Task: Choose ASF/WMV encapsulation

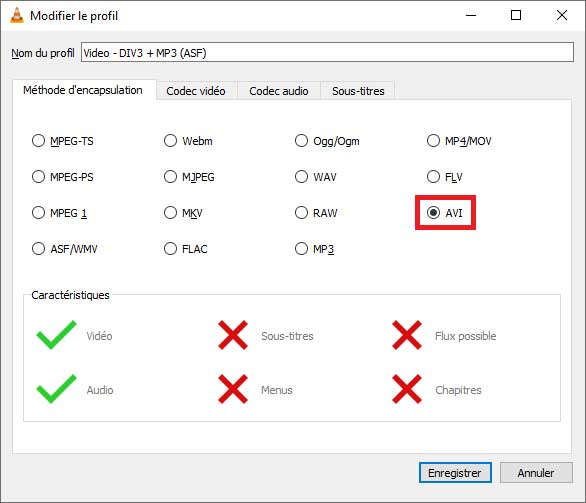Action: 38,249
